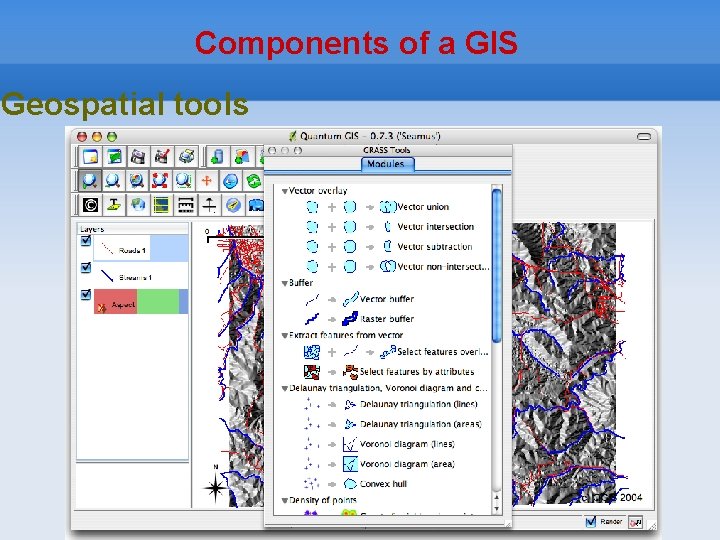720x540 pixels.
Task: Click the GPS Tools compass icon
Action: click(x=233, y=205)
